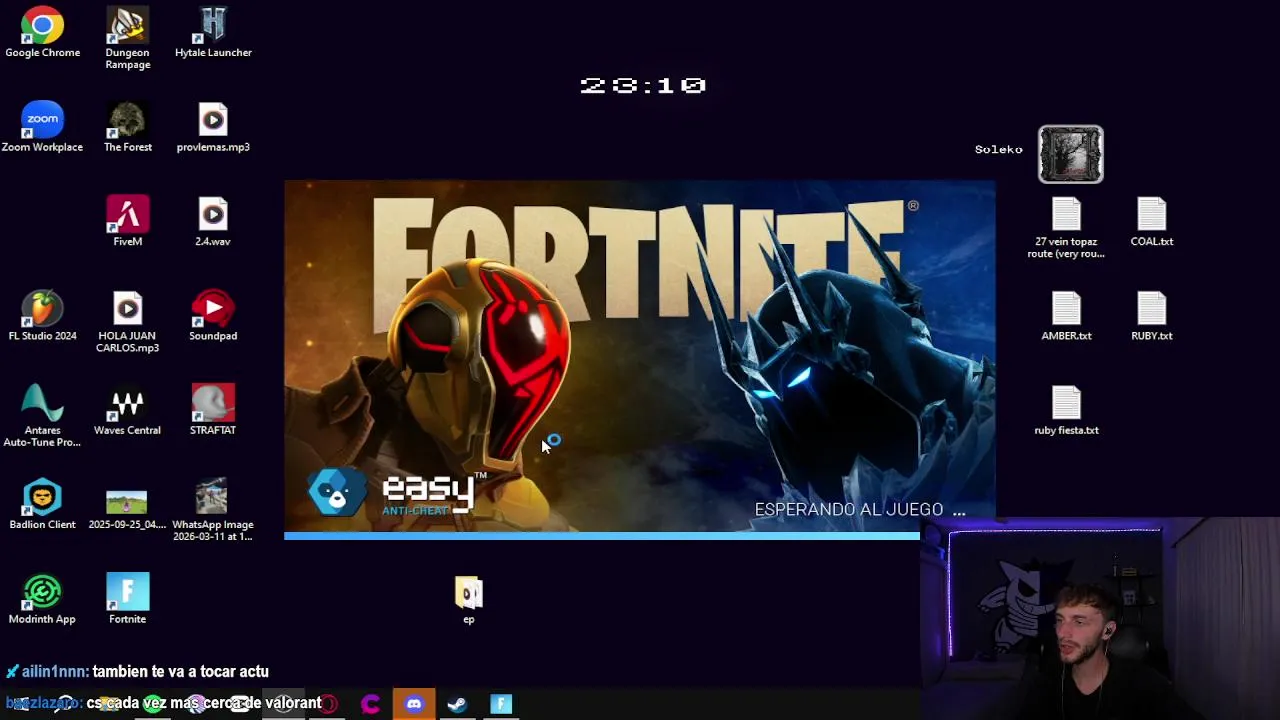Click the Soleko album art thumbnail

coord(1071,154)
